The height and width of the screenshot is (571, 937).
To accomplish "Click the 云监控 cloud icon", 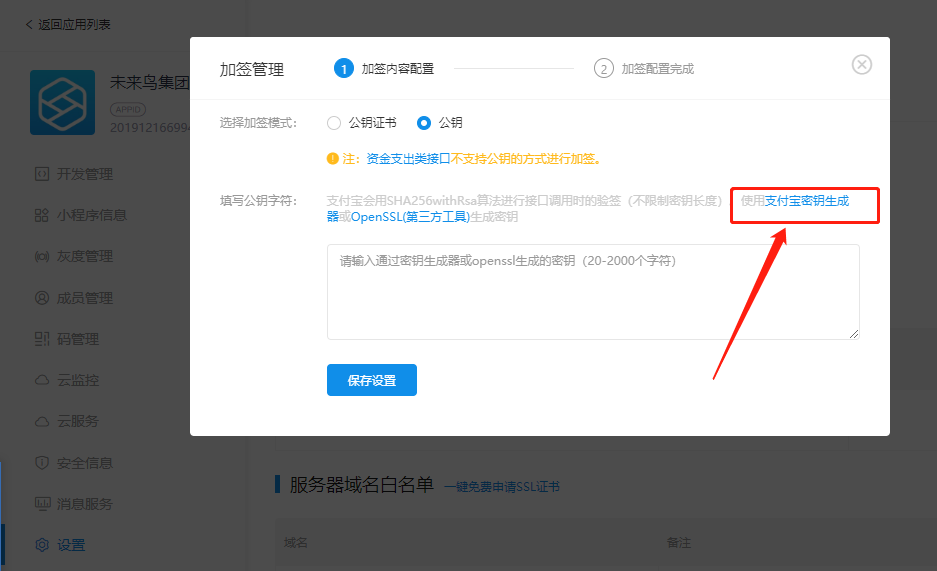I will tap(42, 380).
